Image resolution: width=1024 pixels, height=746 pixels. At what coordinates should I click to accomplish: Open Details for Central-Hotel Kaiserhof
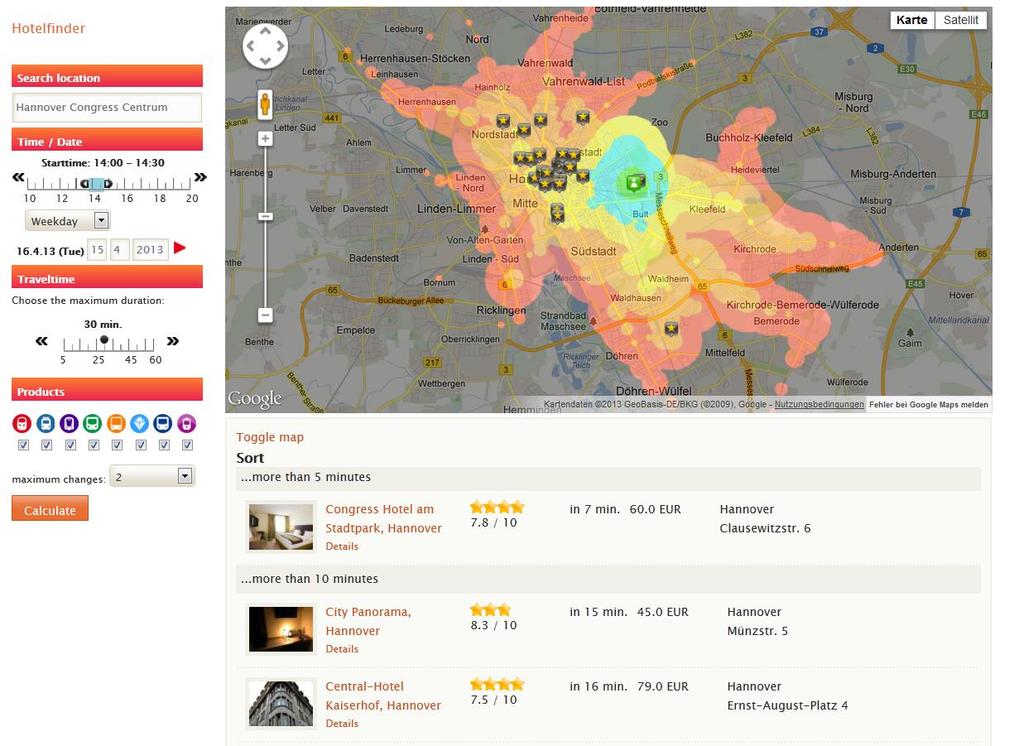tap(342, 723)
